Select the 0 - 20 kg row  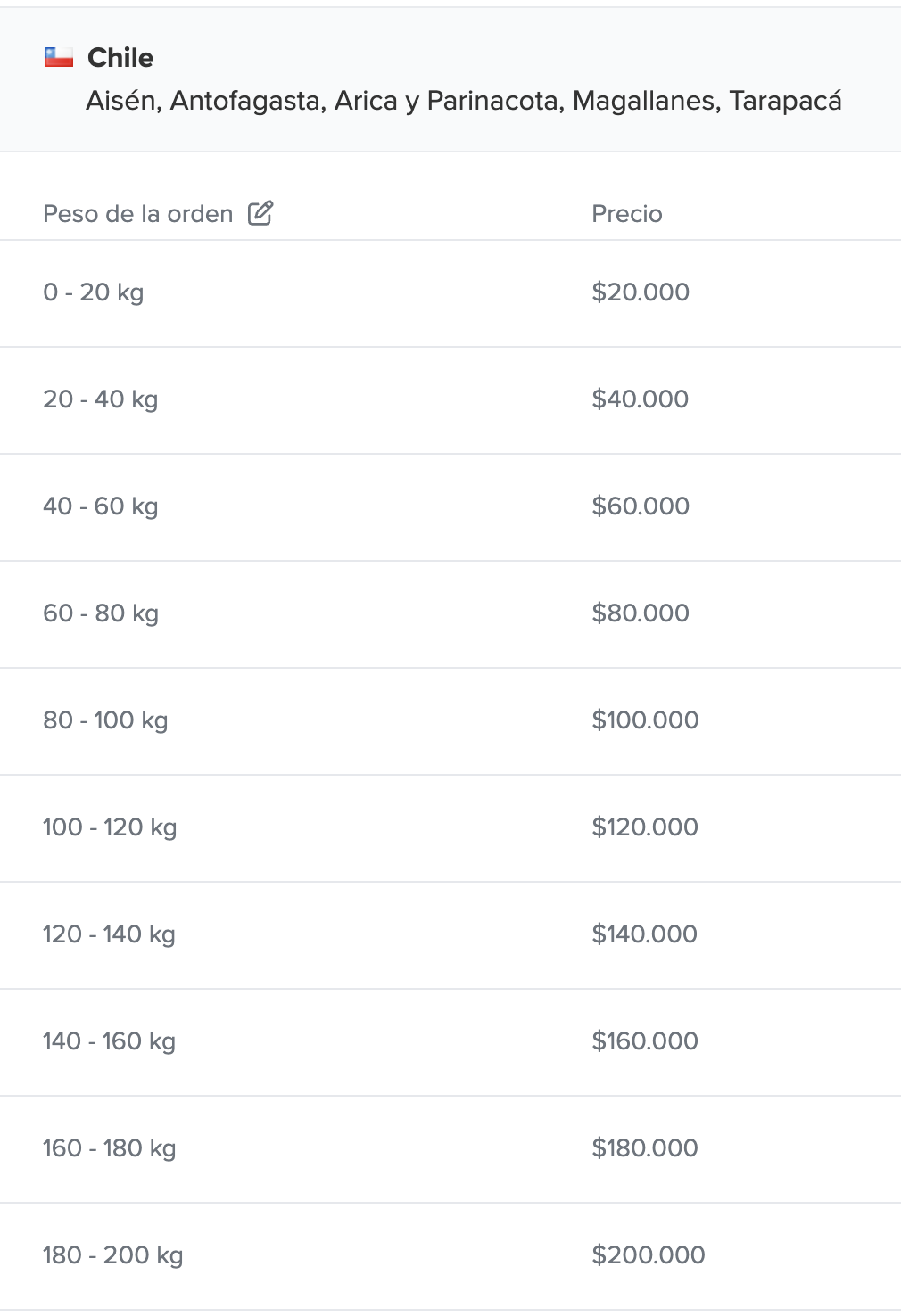tap(94, 292)
